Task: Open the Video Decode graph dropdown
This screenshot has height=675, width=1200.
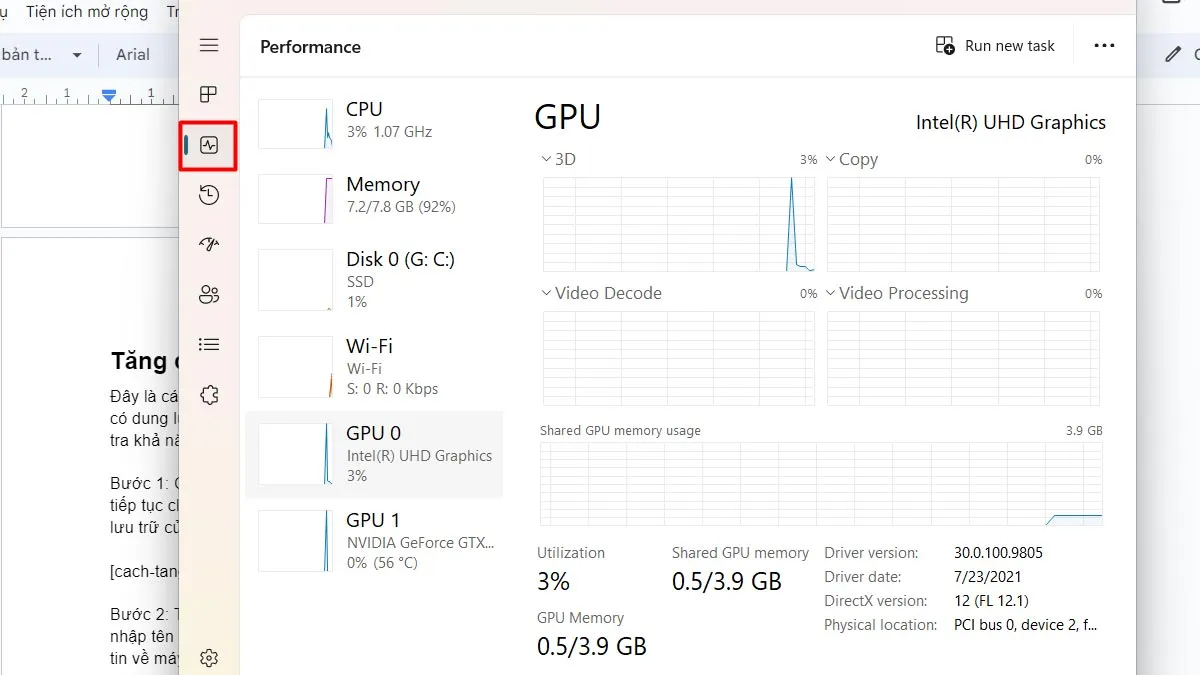Action: coord(546,293)
